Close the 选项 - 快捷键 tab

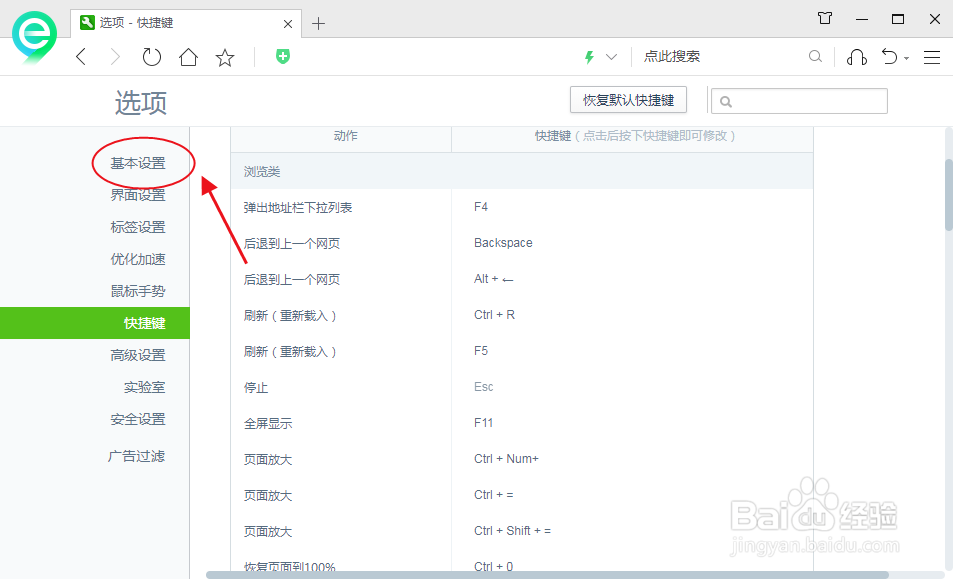[288, 24]
